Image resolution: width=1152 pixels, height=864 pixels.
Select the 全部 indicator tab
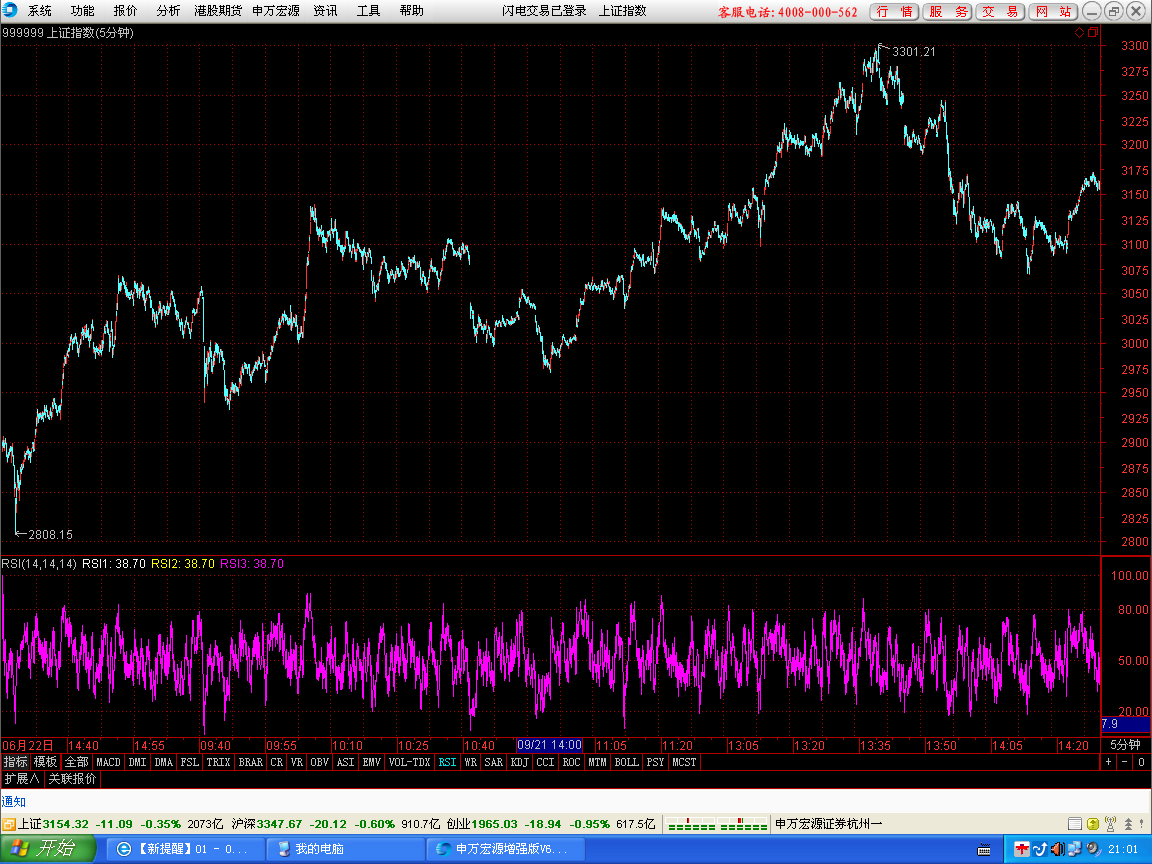(x=76, y=762)
